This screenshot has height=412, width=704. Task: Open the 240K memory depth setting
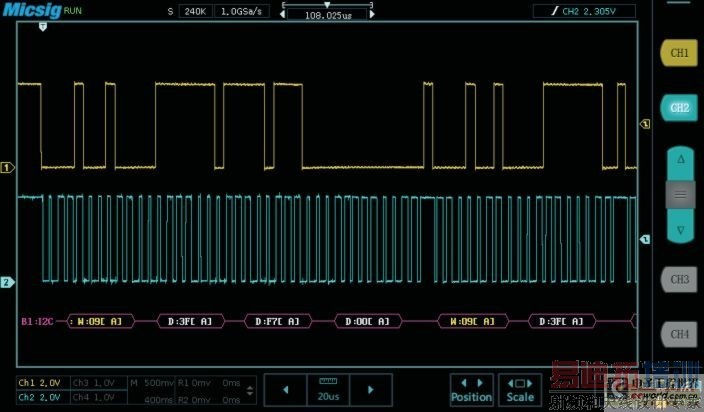point(195,11)
